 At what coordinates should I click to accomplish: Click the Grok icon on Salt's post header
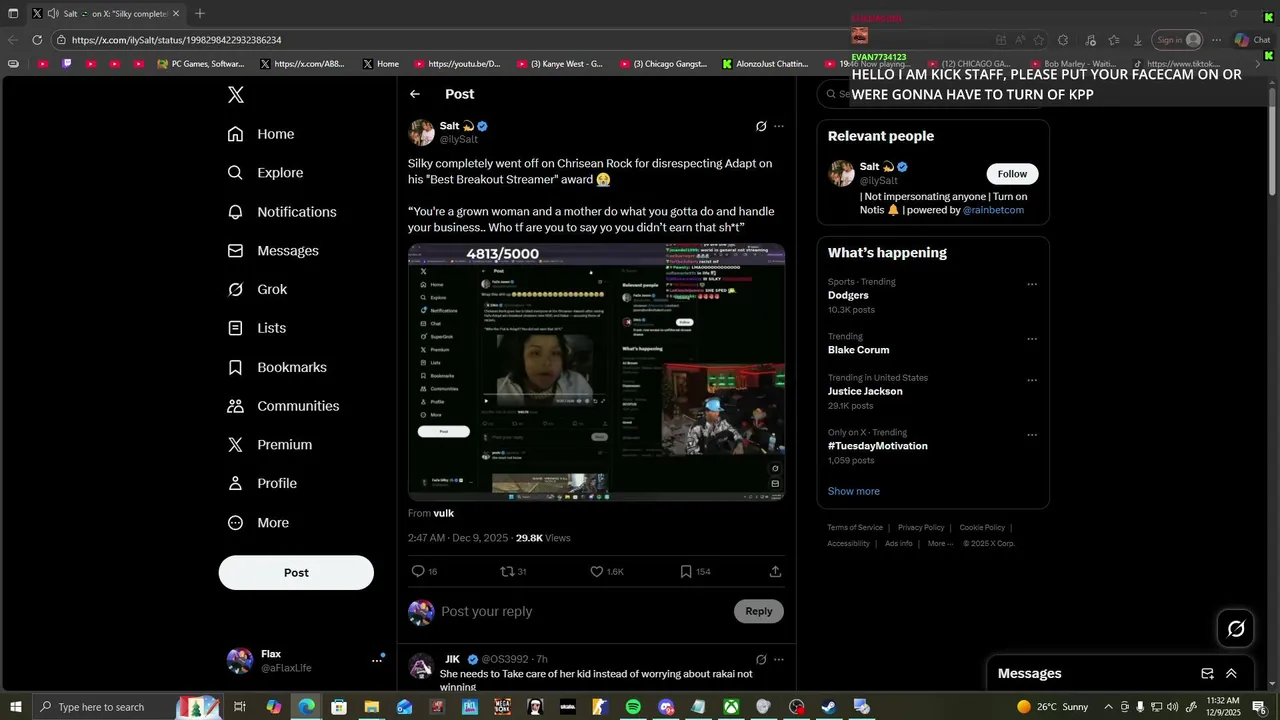coord(761,127)
